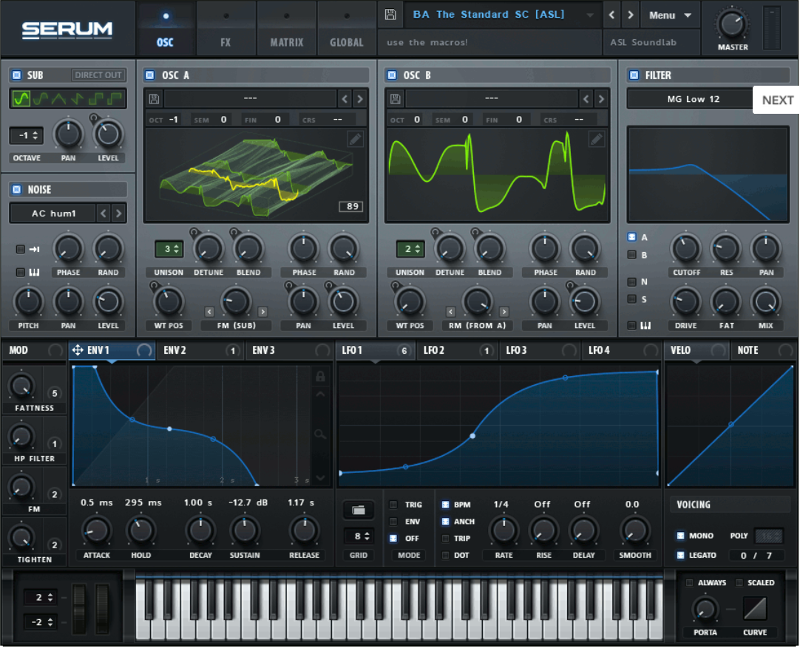Click the OSC A save wavetable icon
This screenshot has height=648, width=800.
click(154, 99)
